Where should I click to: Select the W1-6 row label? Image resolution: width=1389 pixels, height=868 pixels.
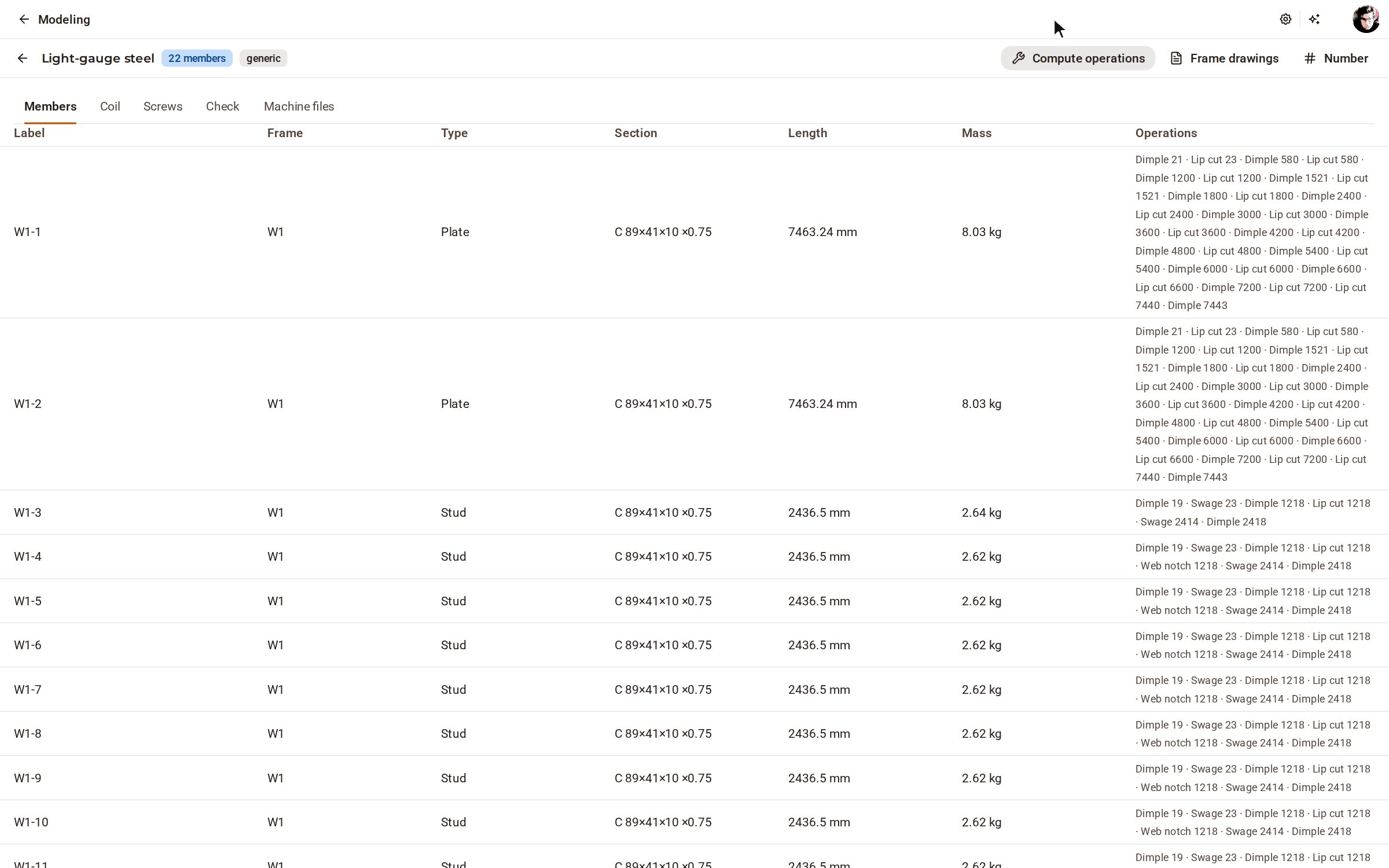point(28,645)
